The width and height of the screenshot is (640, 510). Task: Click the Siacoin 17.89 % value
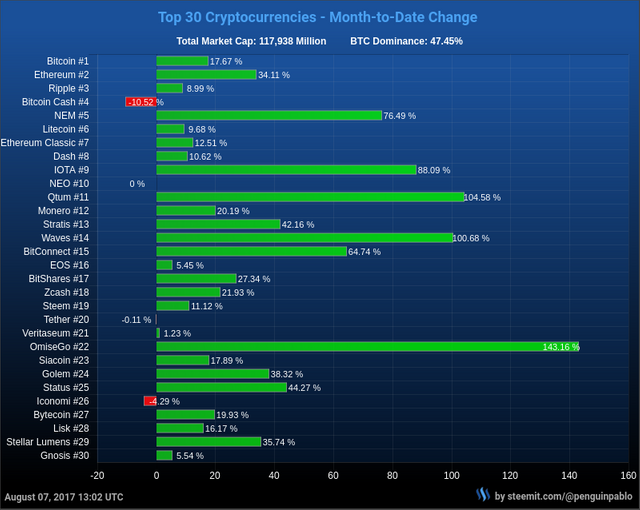click(227, 361)
